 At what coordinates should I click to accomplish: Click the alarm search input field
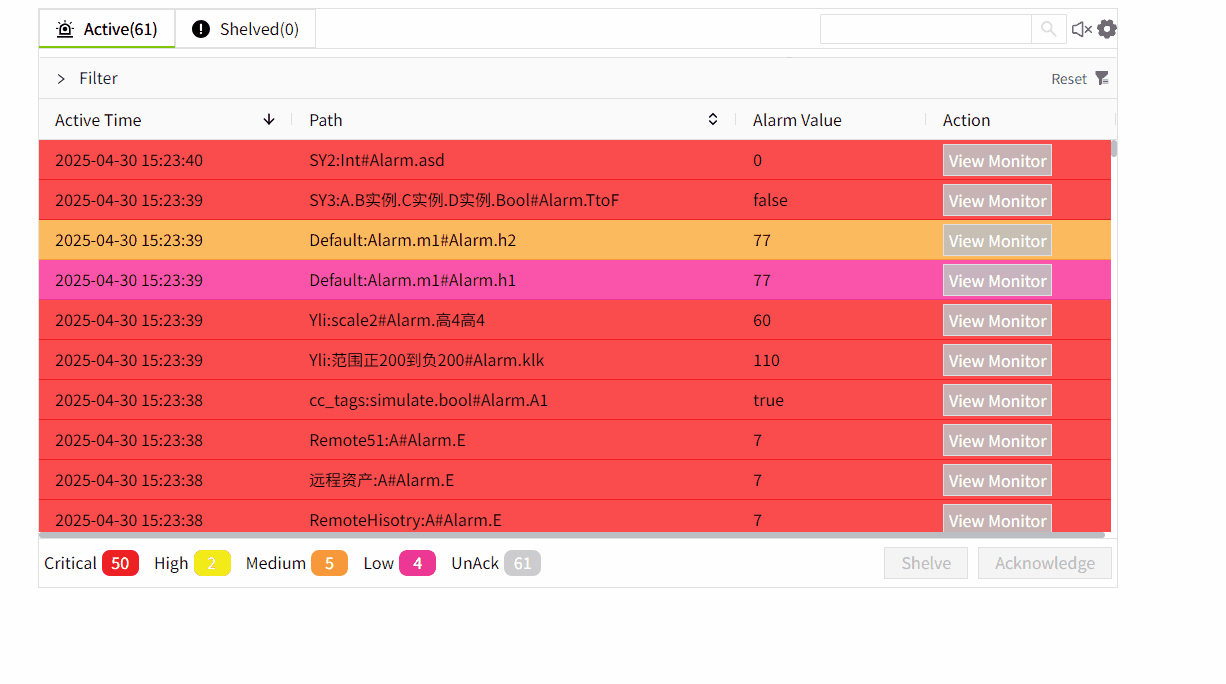925,29
